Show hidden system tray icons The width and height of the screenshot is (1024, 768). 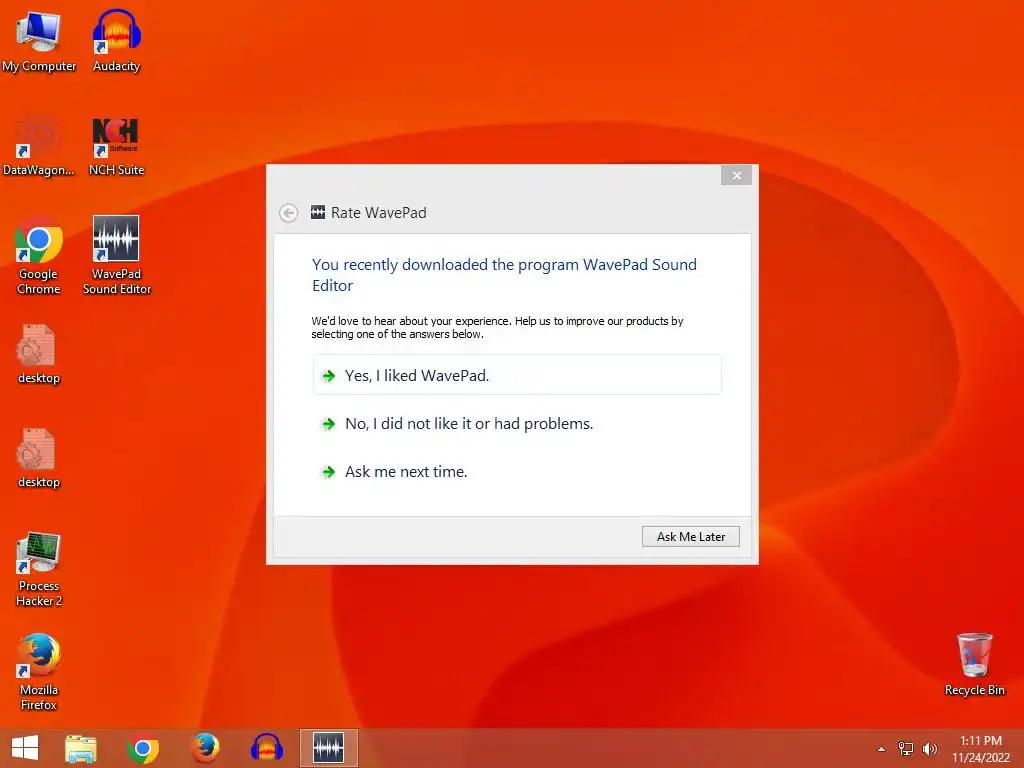pos(881,749)
